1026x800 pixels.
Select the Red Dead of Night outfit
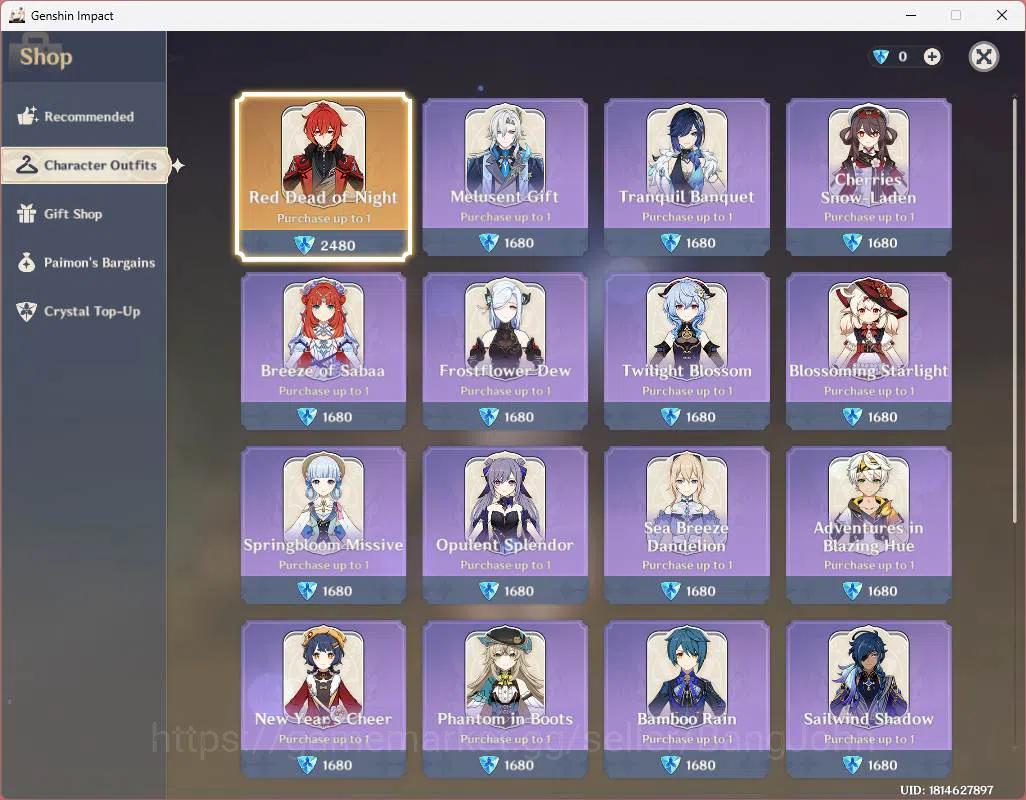coord(323,177)
